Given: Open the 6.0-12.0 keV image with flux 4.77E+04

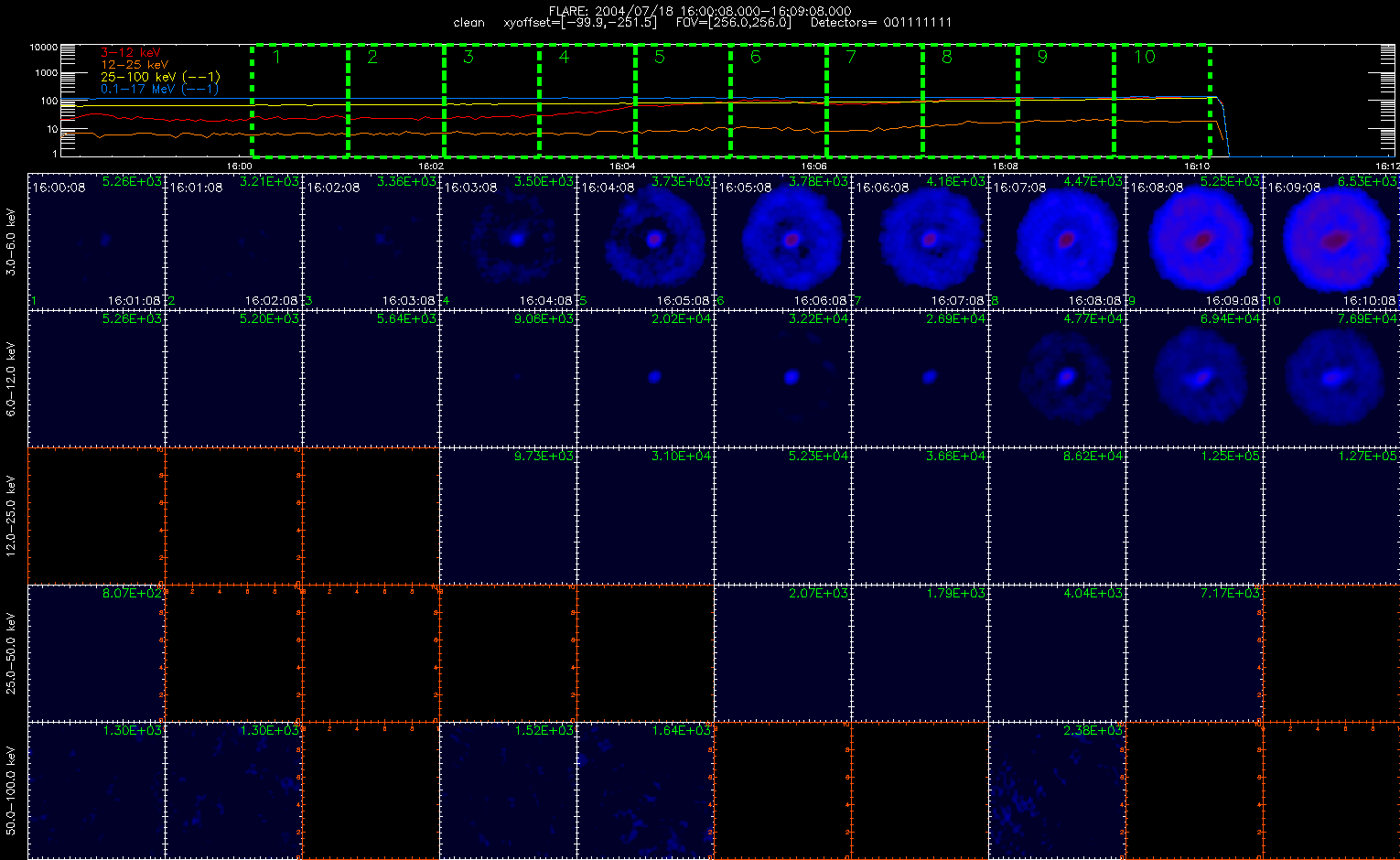Looking at the screenshot, I should pyautogui.click(x=1057, y=378).
